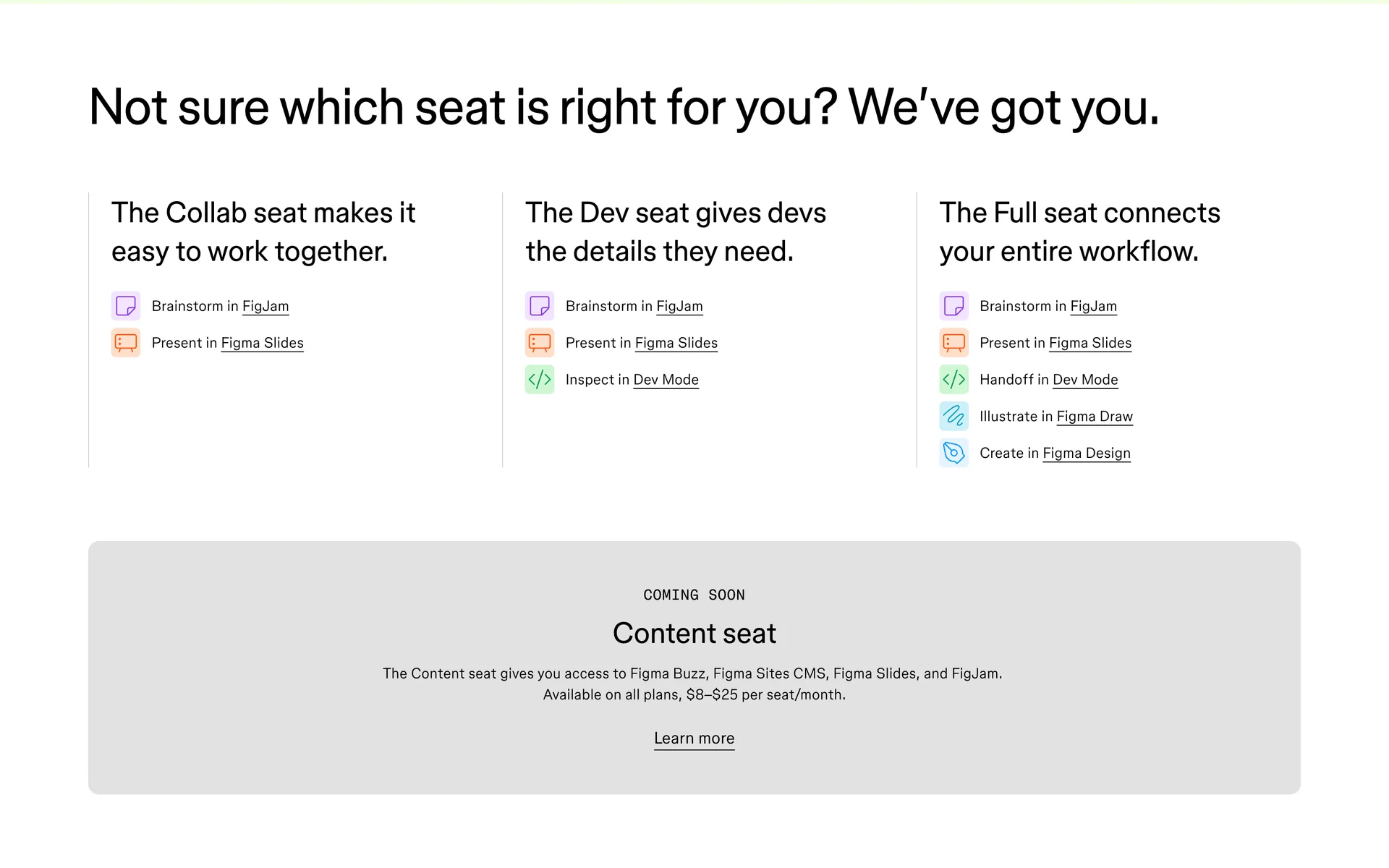
Task: Click the Figma Draw squiggle icon
Action: click(x=953, y=416)
